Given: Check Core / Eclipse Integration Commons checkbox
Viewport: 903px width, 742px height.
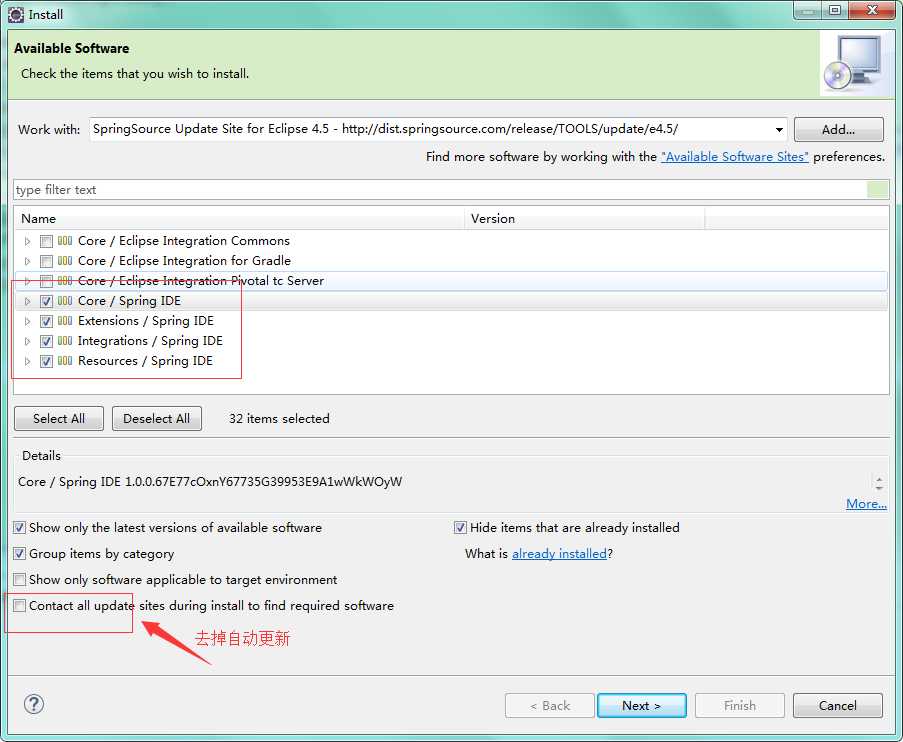Looking at the screenshot, I should (47, 241).
